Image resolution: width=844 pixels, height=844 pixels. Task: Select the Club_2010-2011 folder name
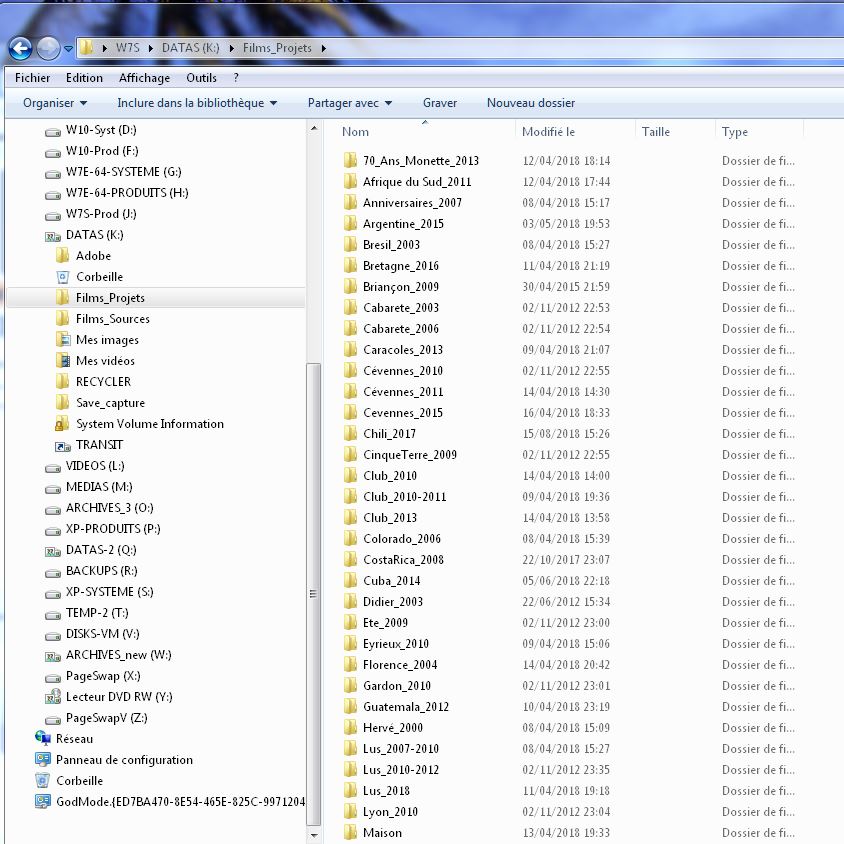404,497
